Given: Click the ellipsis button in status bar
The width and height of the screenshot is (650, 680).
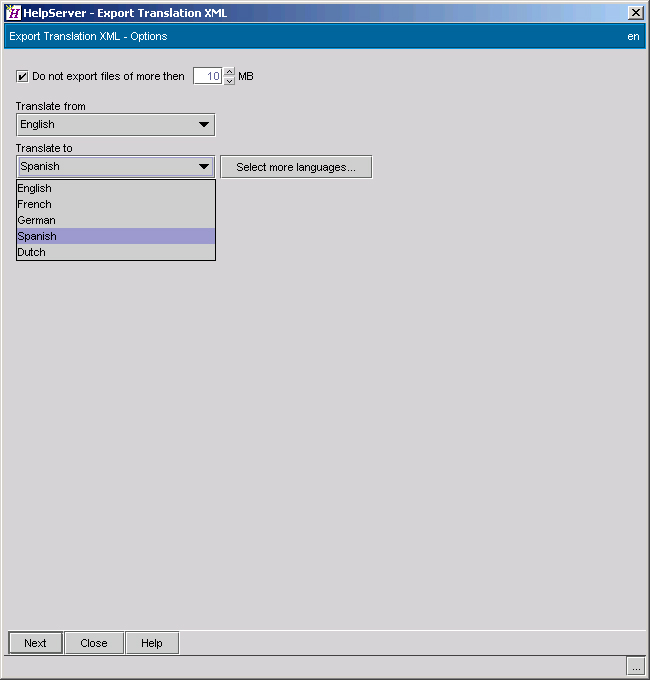Looking at the screenshot, I should click(x=636, y=666).
